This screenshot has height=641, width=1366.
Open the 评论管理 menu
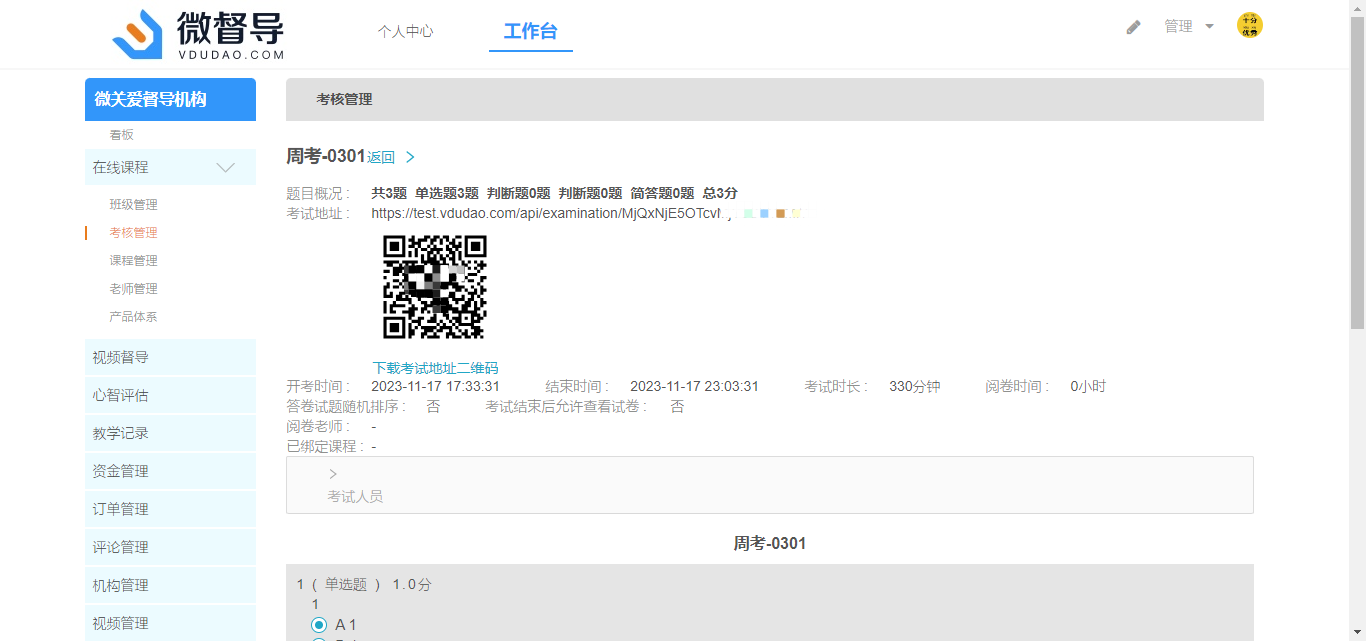(x=170, y=548)
